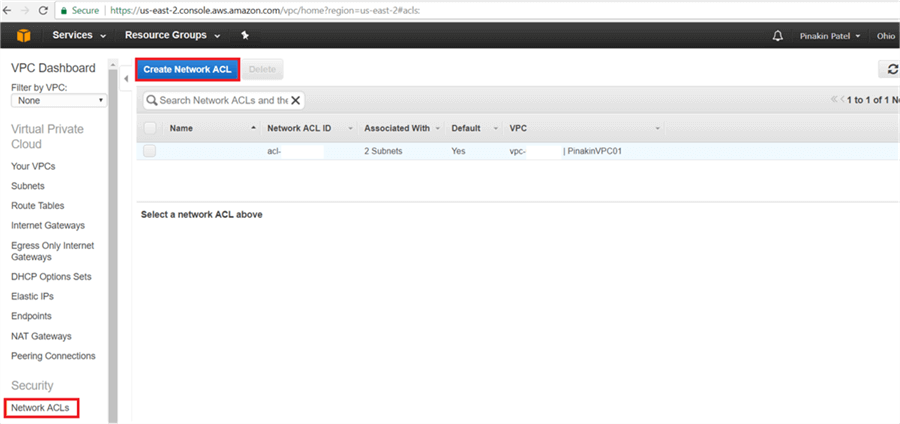
Task: Sort by Name column arrow
Action: [x=254, y=129]
